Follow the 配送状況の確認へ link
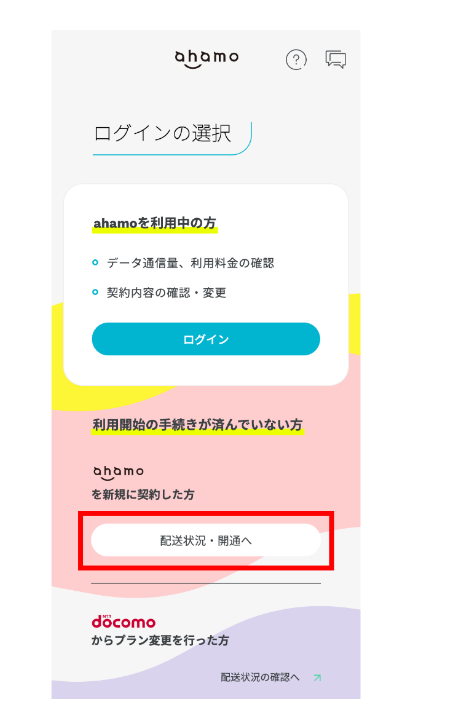 (x=260, y=677)
